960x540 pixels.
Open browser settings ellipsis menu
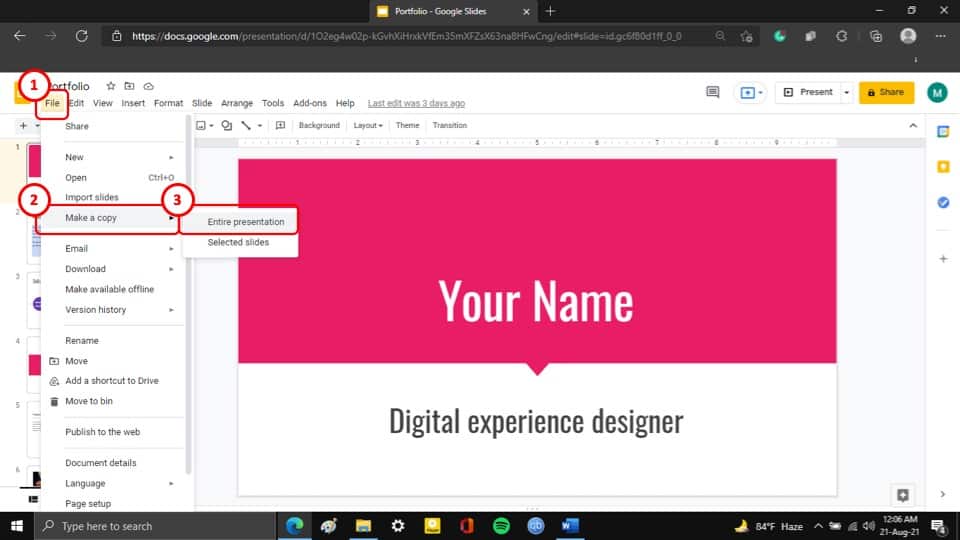click(x=940, y=36)
